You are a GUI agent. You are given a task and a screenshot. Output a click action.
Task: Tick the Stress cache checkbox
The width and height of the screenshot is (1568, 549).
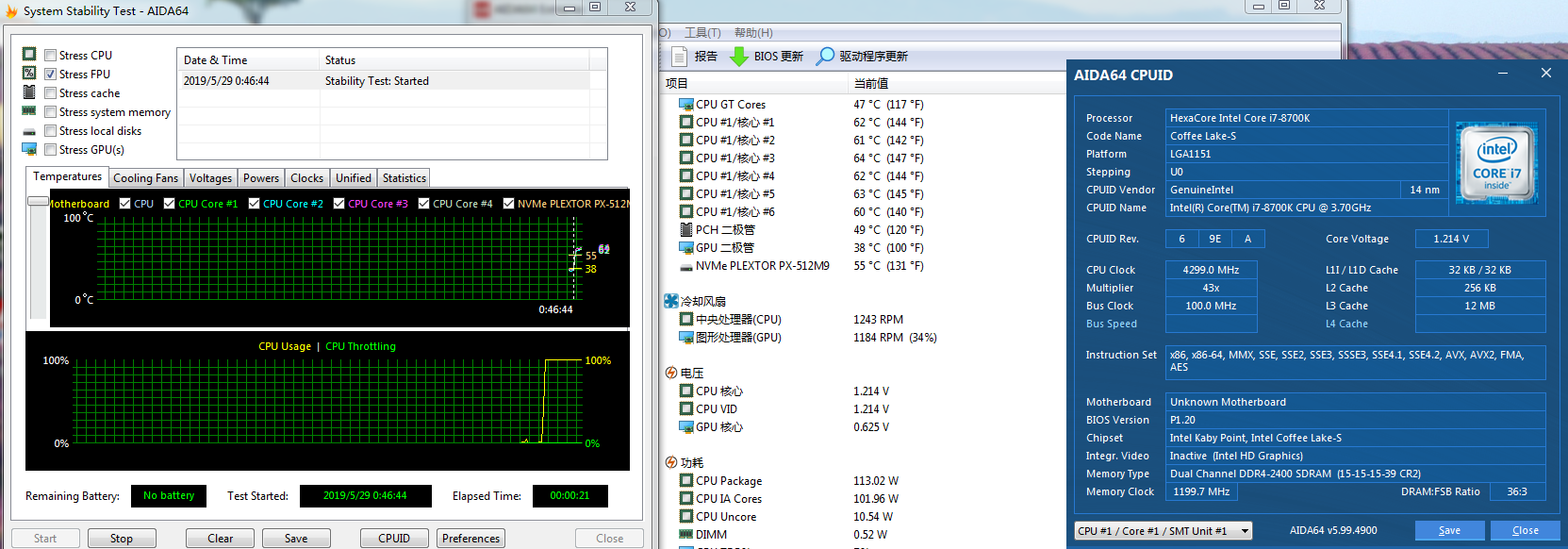click(50, 93)
